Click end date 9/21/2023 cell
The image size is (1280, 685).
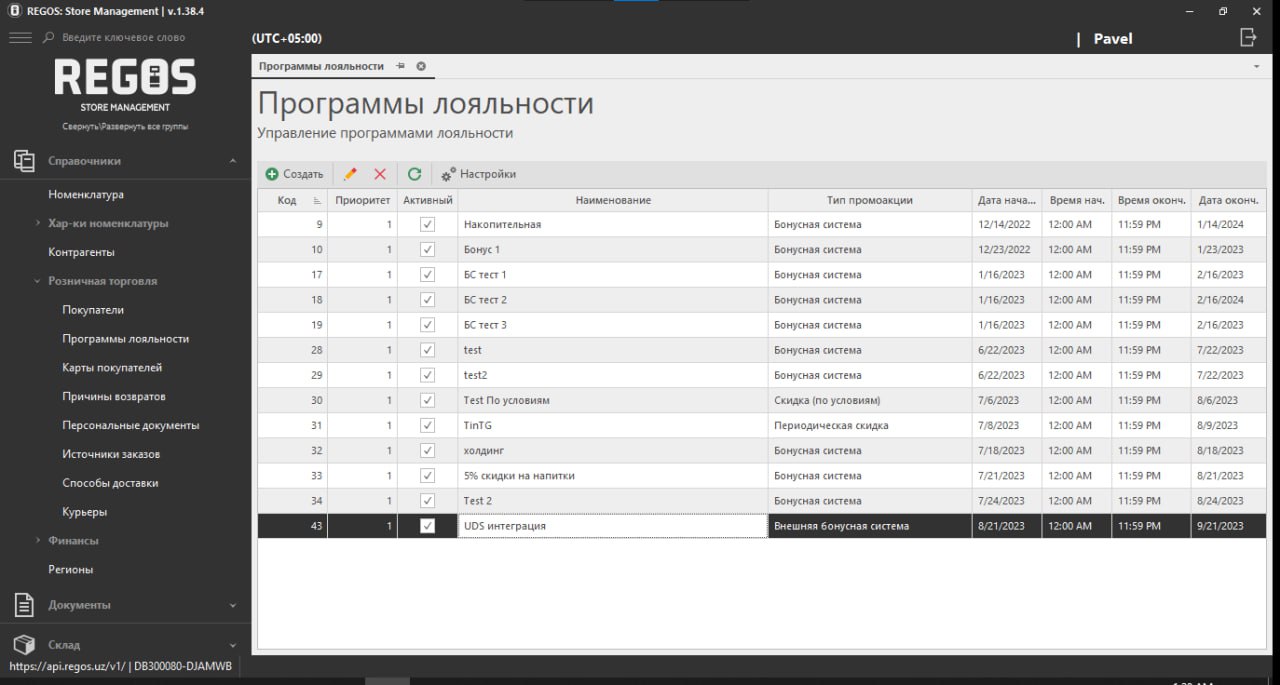[1229, 526]
